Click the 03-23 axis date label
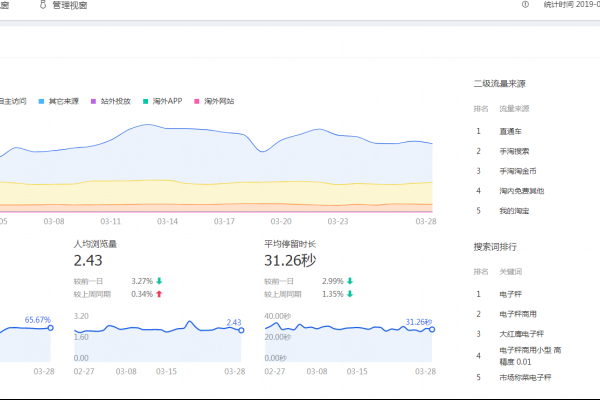 [x=338, y=222]
